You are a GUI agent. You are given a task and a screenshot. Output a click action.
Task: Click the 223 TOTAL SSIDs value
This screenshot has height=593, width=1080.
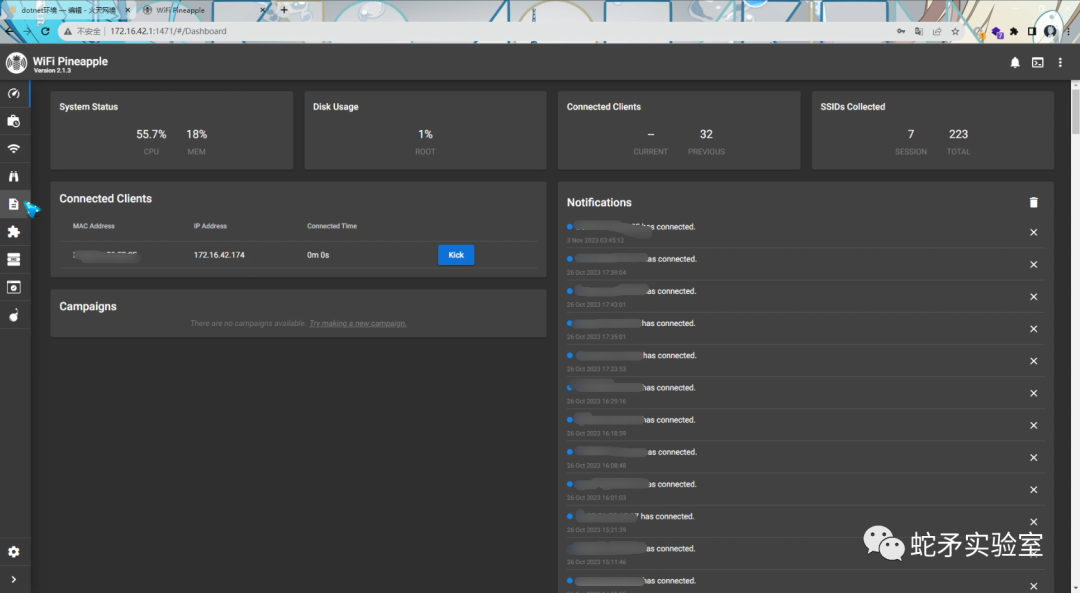(958, 134)
